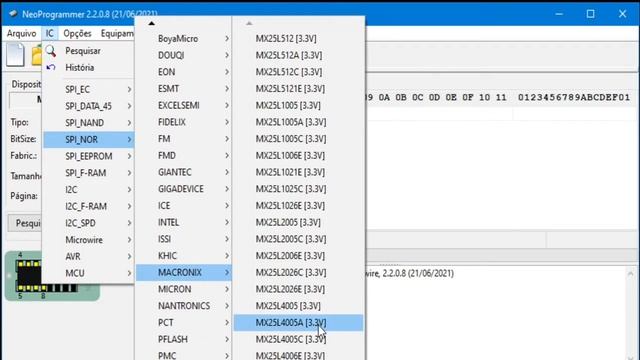Screen dimensions: 640x360
Task: Expand the SPI_EEPROM submenu
Action: [x=89, y=156]
